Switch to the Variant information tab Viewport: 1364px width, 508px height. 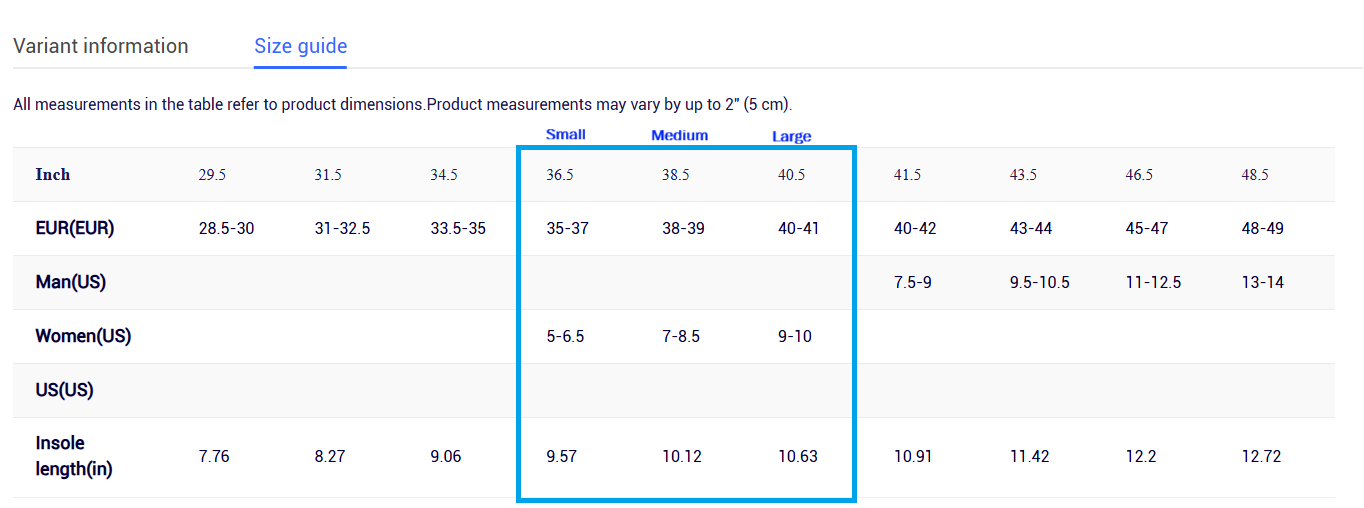click(100, 46)
